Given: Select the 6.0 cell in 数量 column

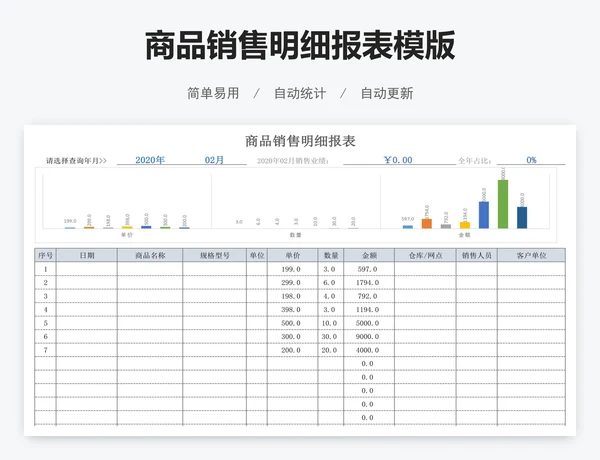Looking at the screenshot, I should pyautogui.click(x=331, y=282).
